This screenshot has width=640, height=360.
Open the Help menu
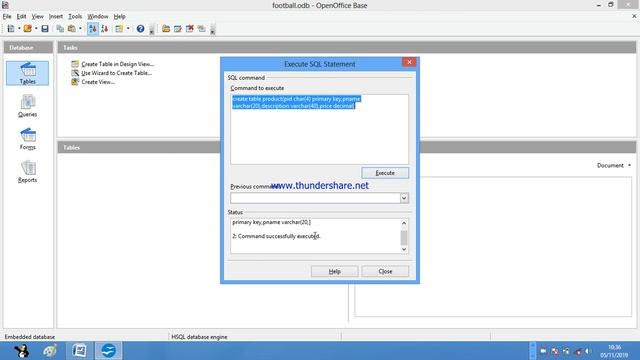pos(119,16)
